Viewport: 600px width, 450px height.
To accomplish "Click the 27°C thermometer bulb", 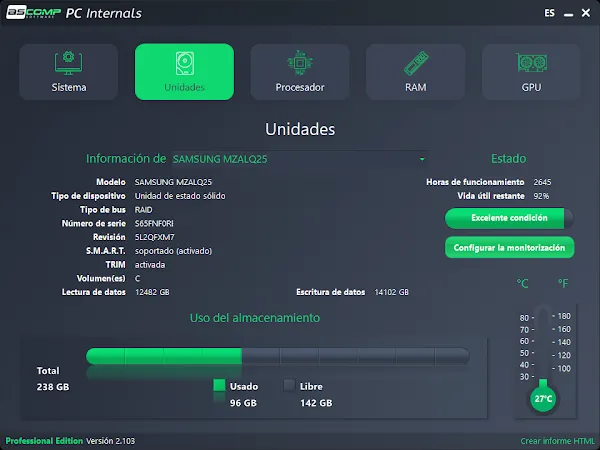I will [x=543, y=399].
